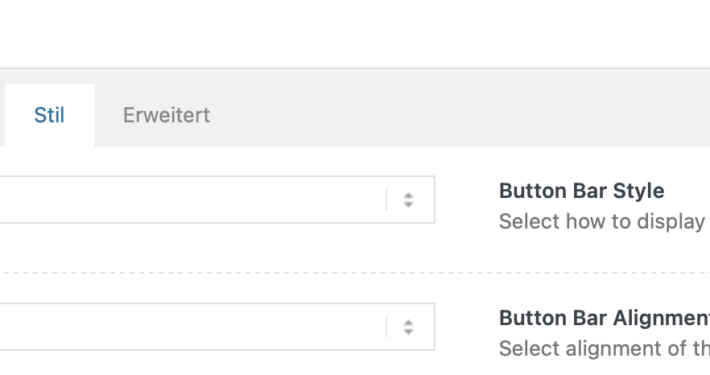
Task: Click the dashed separator between settings
Action: point(357,273)
